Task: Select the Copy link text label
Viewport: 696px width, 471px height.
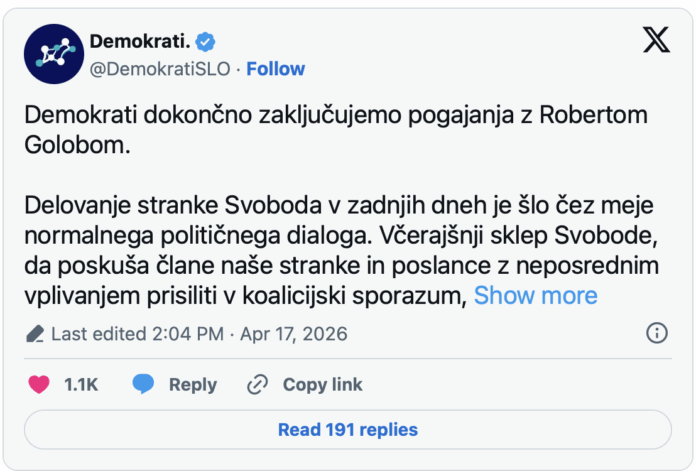Action: coord(322,384)
